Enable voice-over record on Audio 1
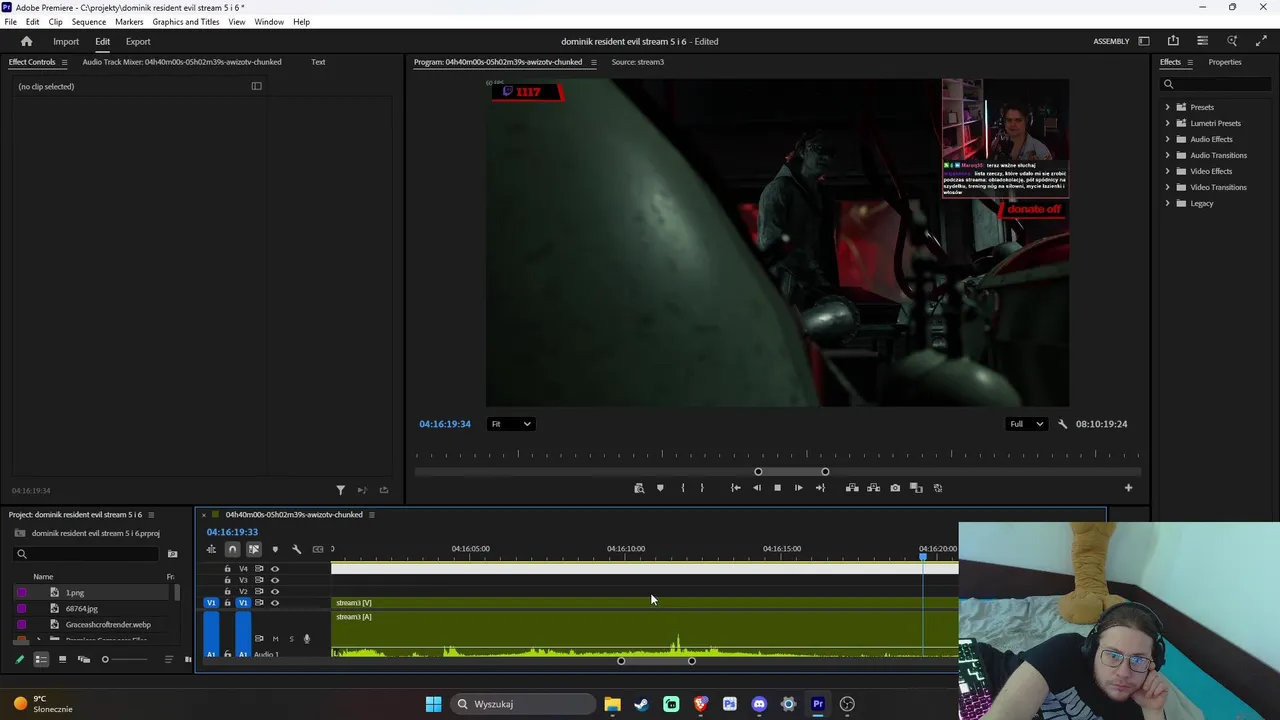 pos(307,639)
